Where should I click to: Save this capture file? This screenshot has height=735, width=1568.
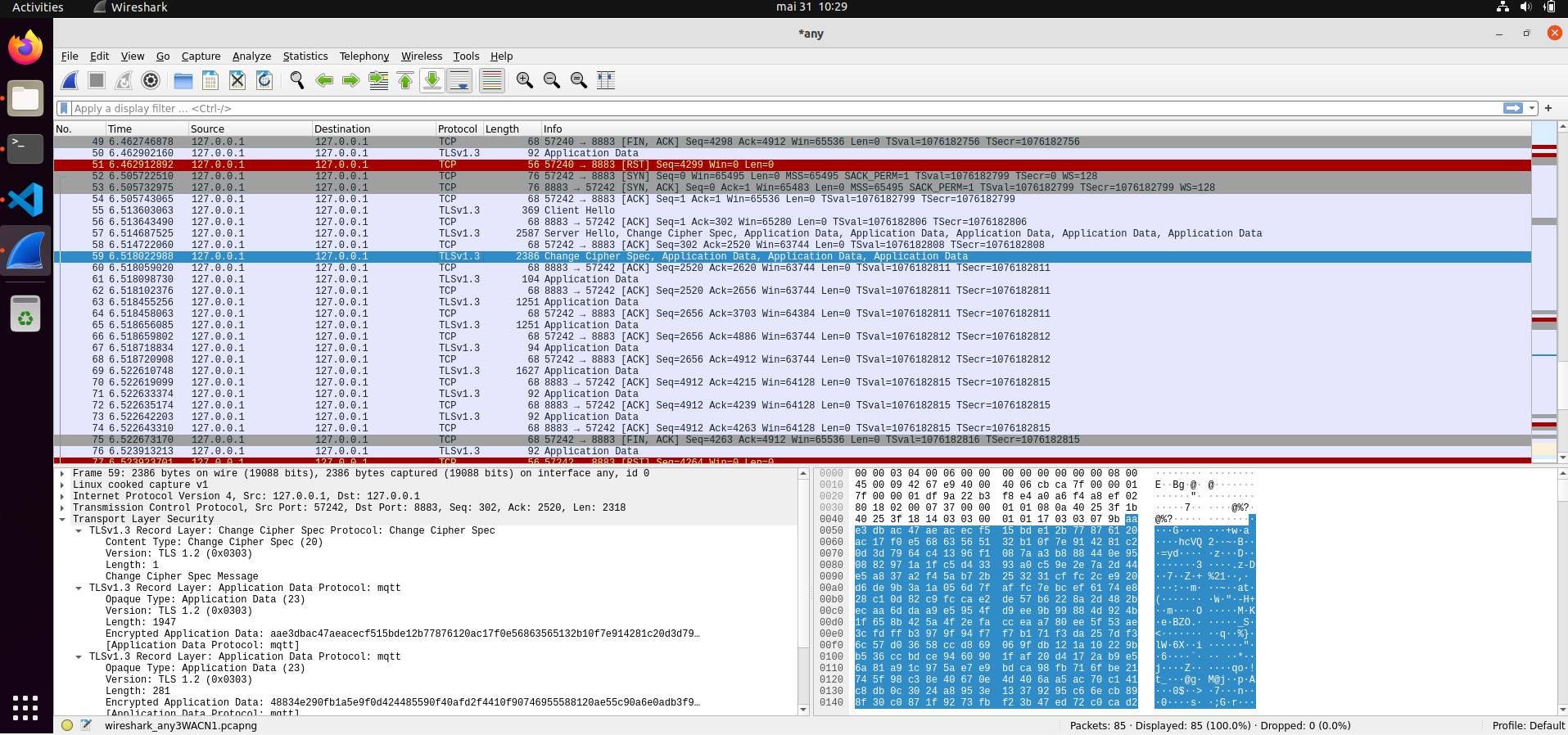pos(210,80)
